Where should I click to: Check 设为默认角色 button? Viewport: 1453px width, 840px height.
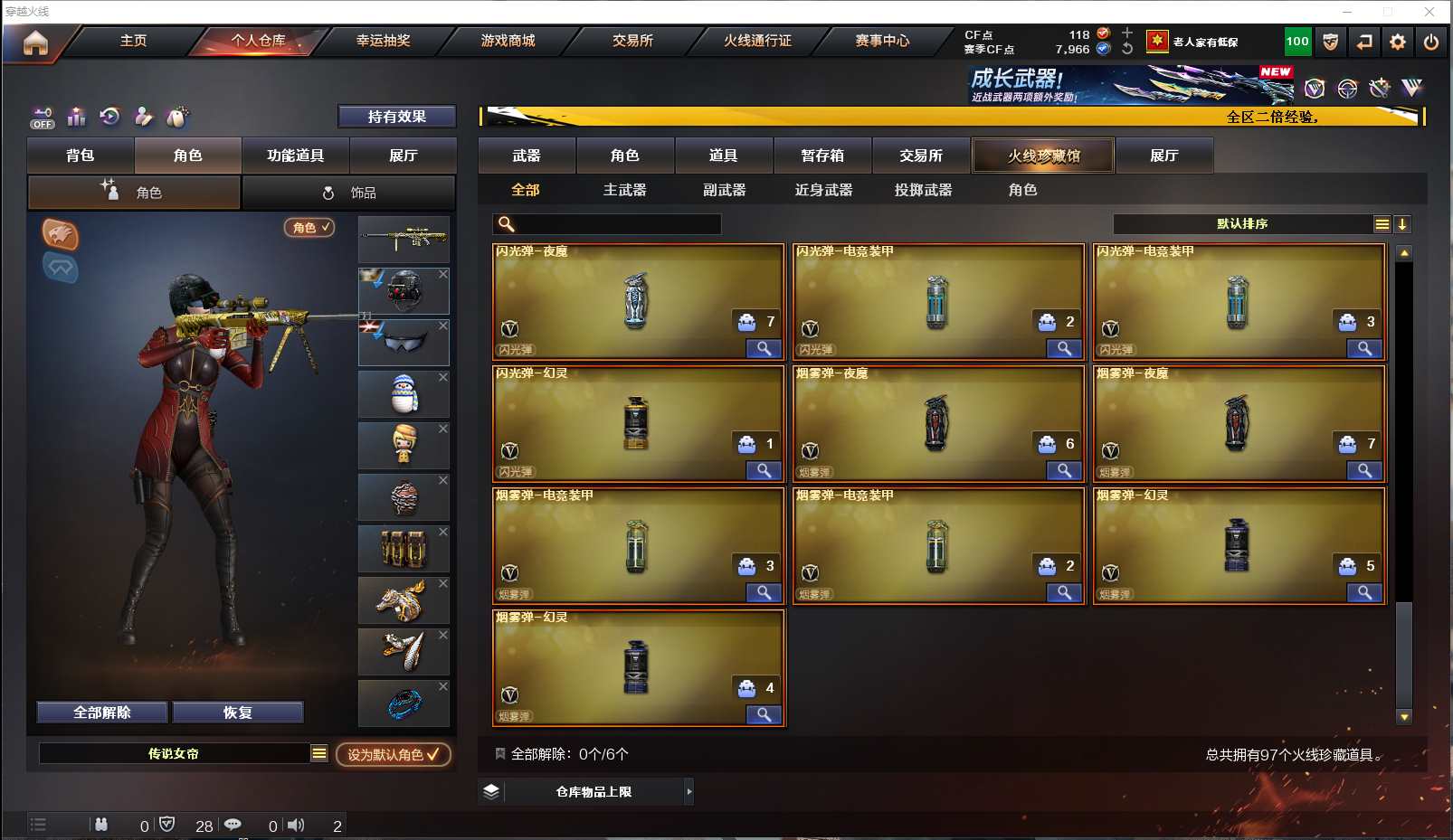[x=394, y=754]
